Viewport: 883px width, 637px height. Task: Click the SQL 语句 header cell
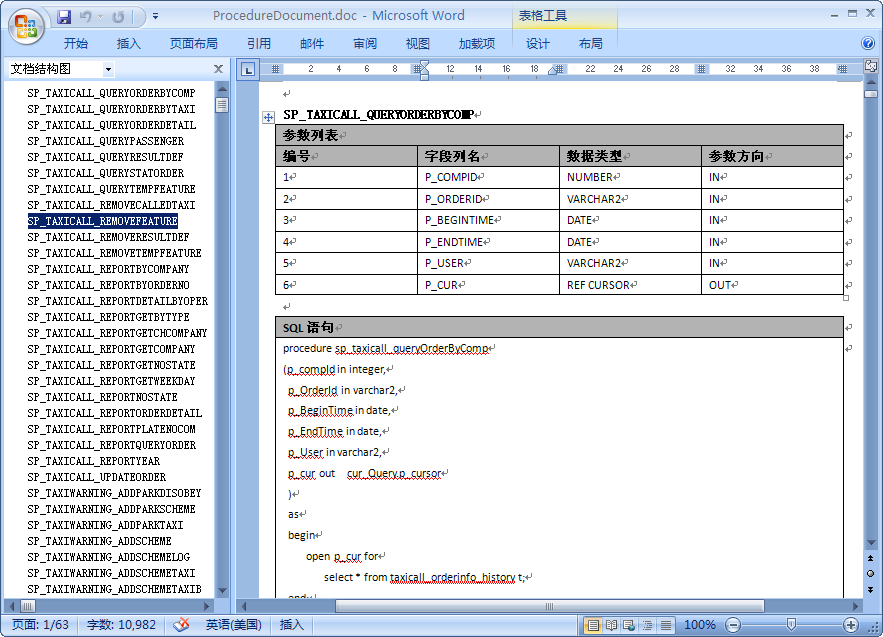pyautogui.click(x=559, y=327)
